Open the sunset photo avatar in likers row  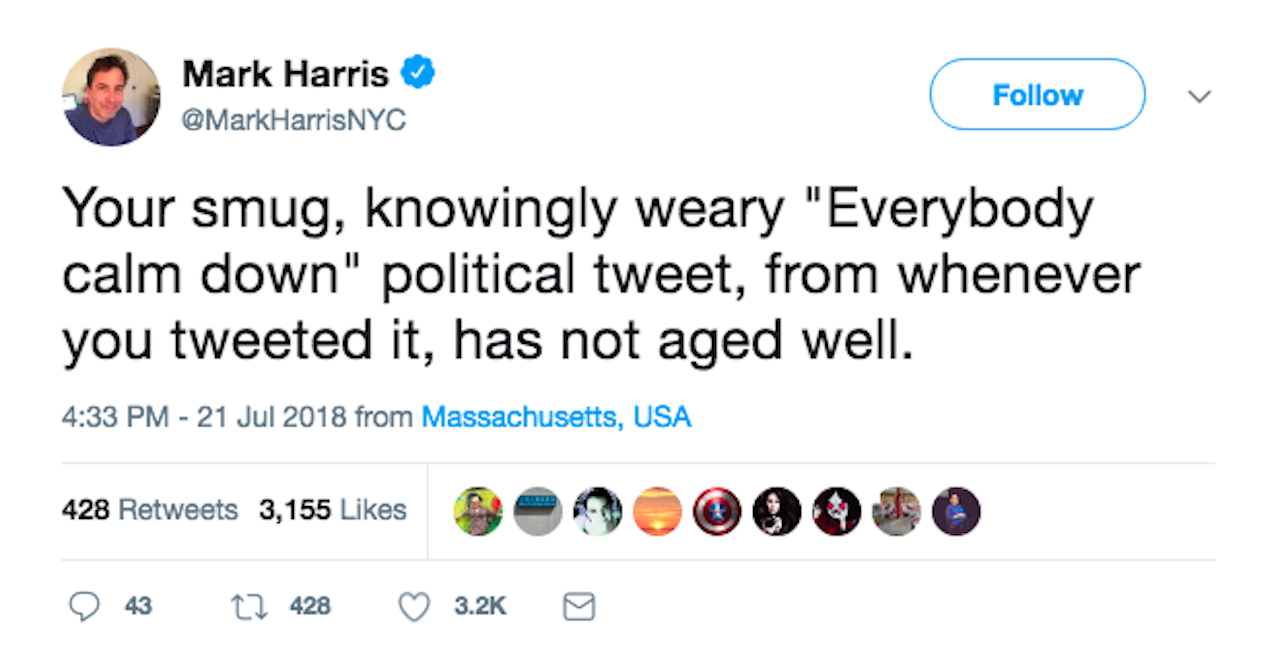[x=657, y=511]
